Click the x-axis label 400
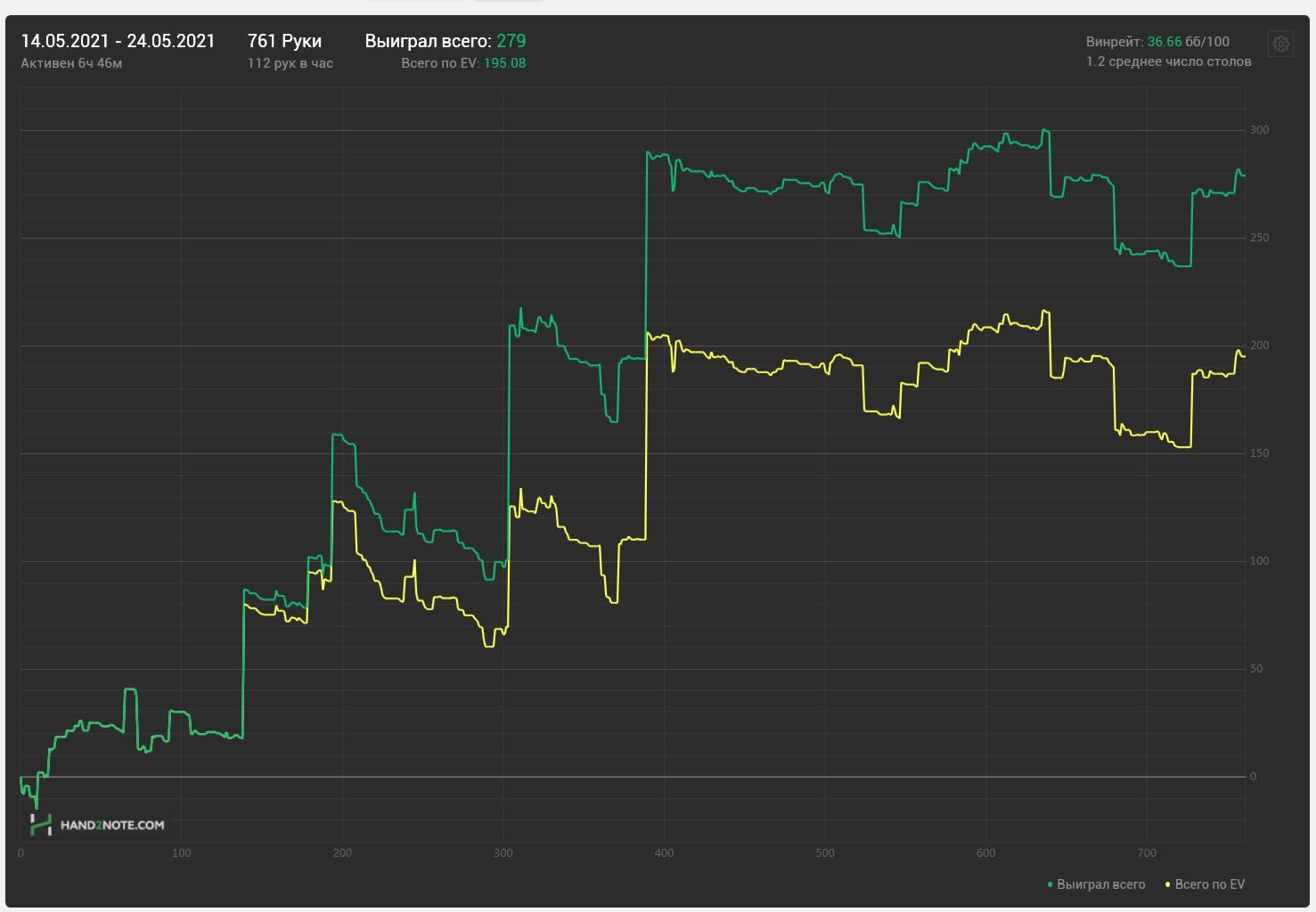 click(664, 853)
